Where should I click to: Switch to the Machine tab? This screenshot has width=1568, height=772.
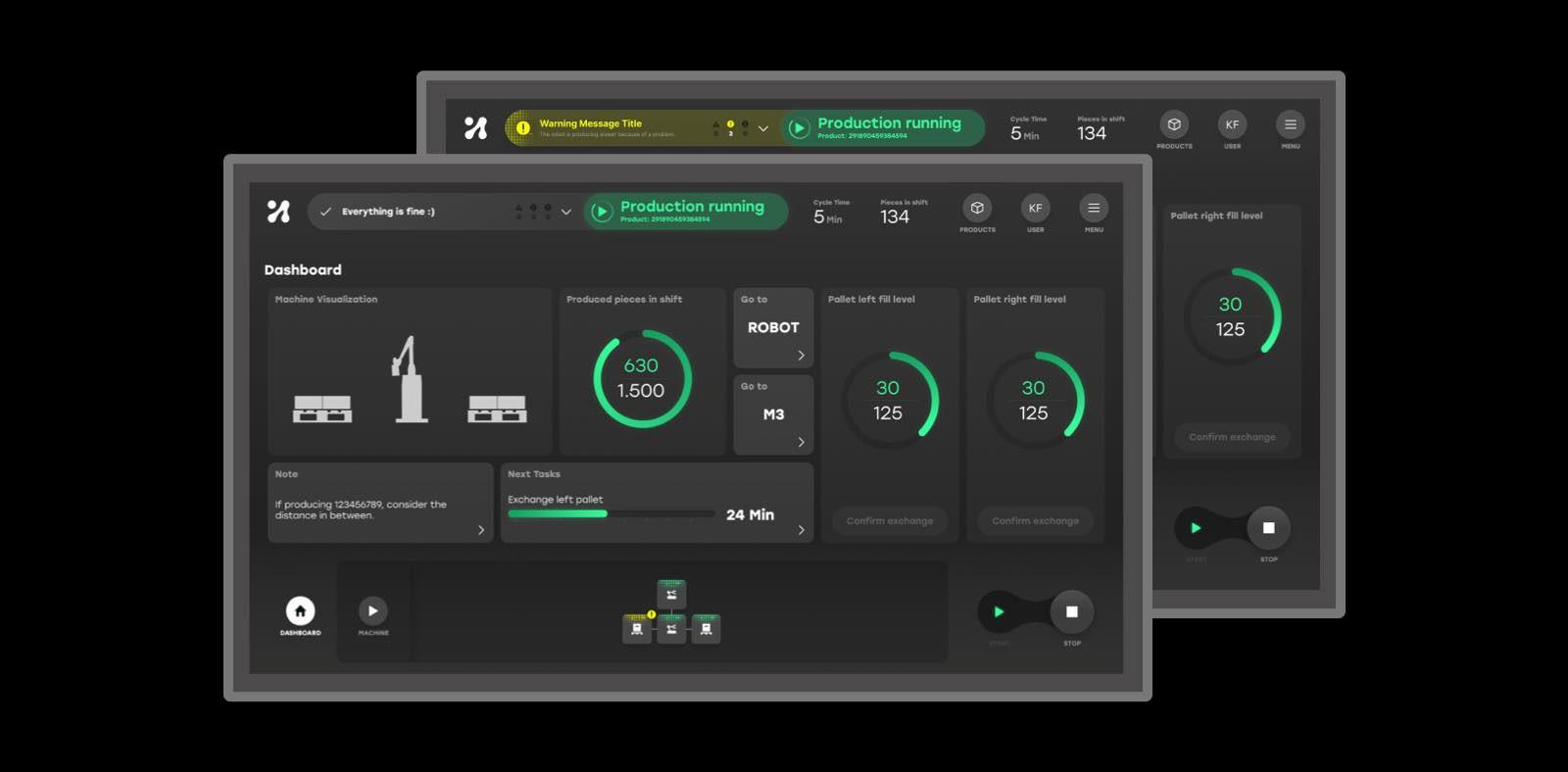[x=372, y=611]
